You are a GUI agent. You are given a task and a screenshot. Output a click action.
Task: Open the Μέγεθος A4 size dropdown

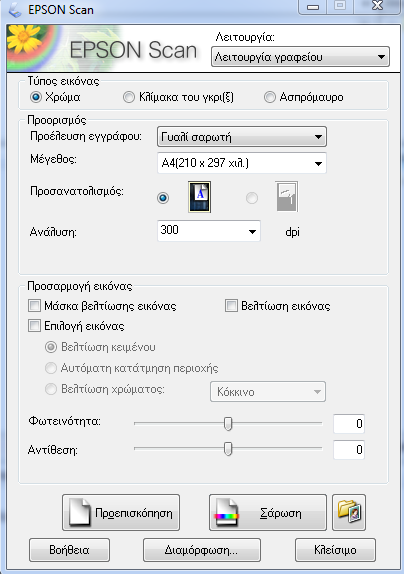tap(242, 163)
